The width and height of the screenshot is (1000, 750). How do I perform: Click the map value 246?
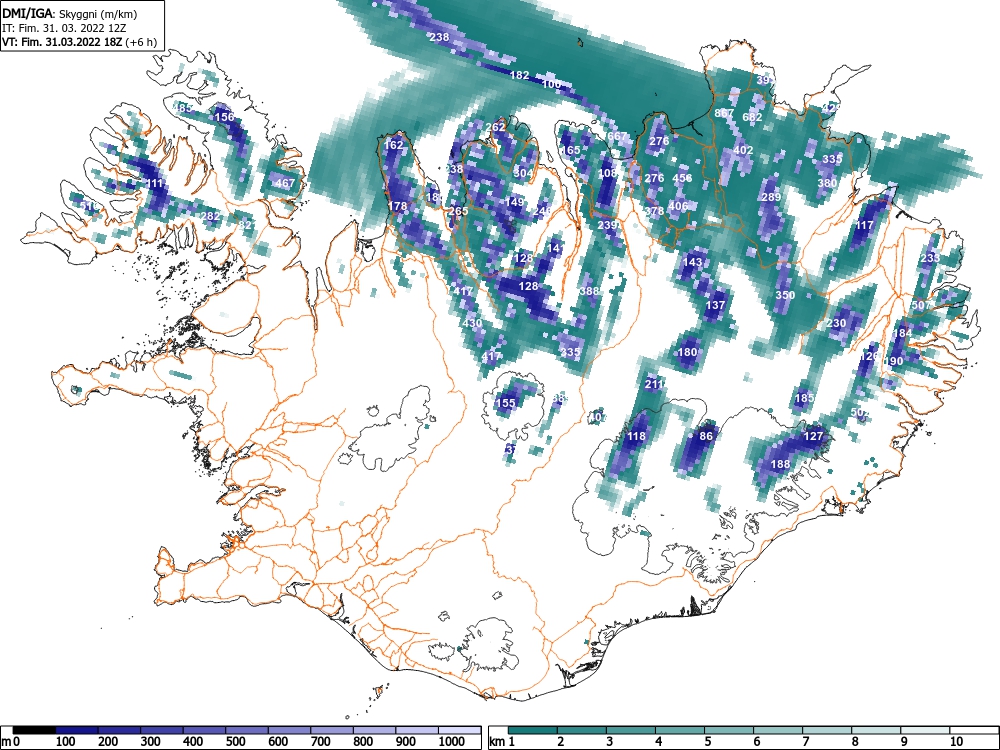click(x=543, y=211)
